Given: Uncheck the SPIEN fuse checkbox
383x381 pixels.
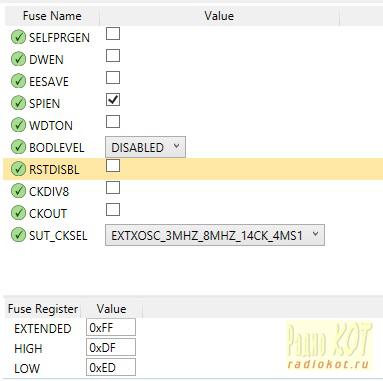Looking at the screenshot, I should click(x=113, y=100).
